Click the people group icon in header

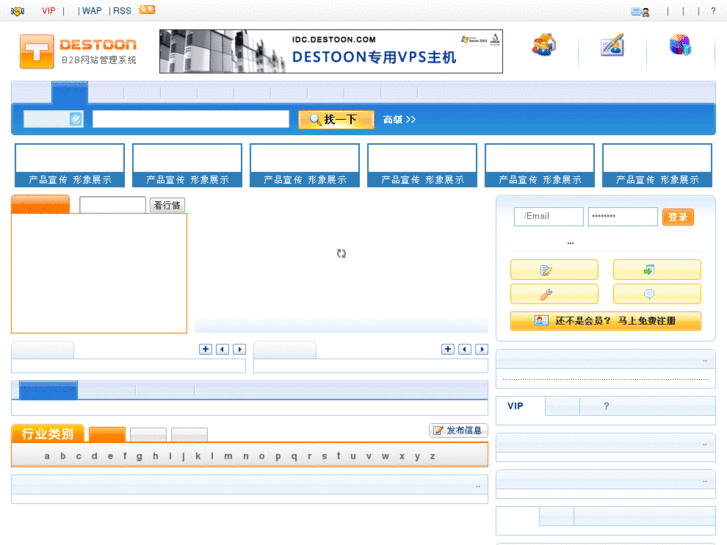(544, 45)
